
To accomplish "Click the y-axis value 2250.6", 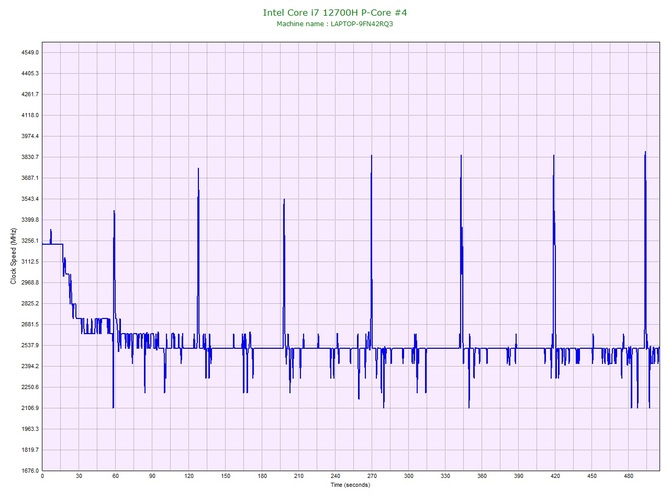I will tap(30, 388).
